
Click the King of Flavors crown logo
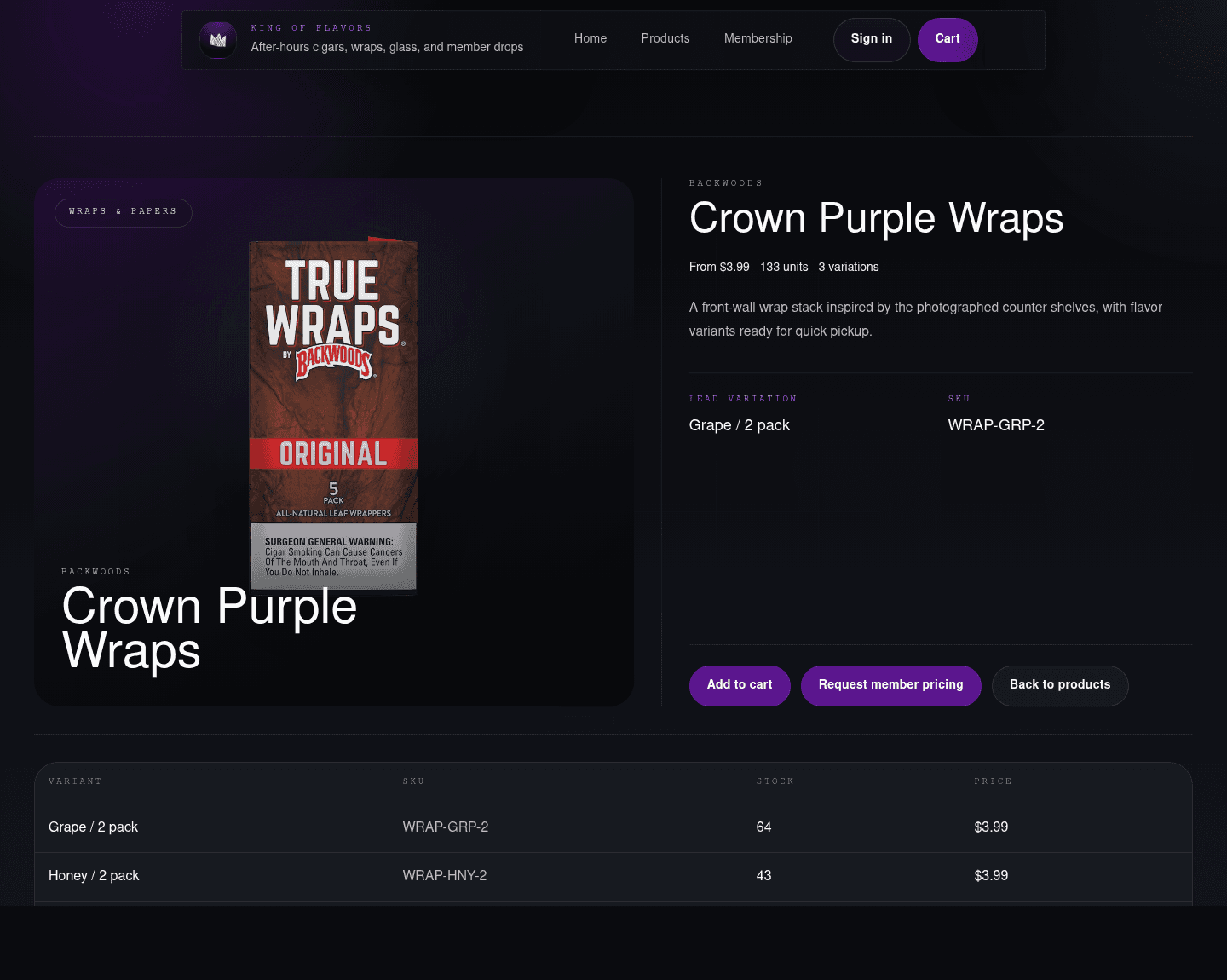(x=218, y=40)
